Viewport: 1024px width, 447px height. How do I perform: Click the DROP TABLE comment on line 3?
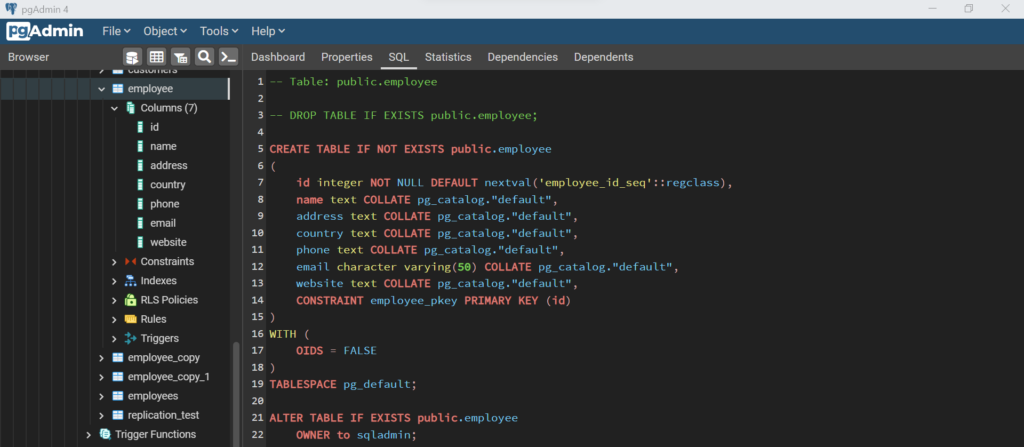click(x=404, y=116)
